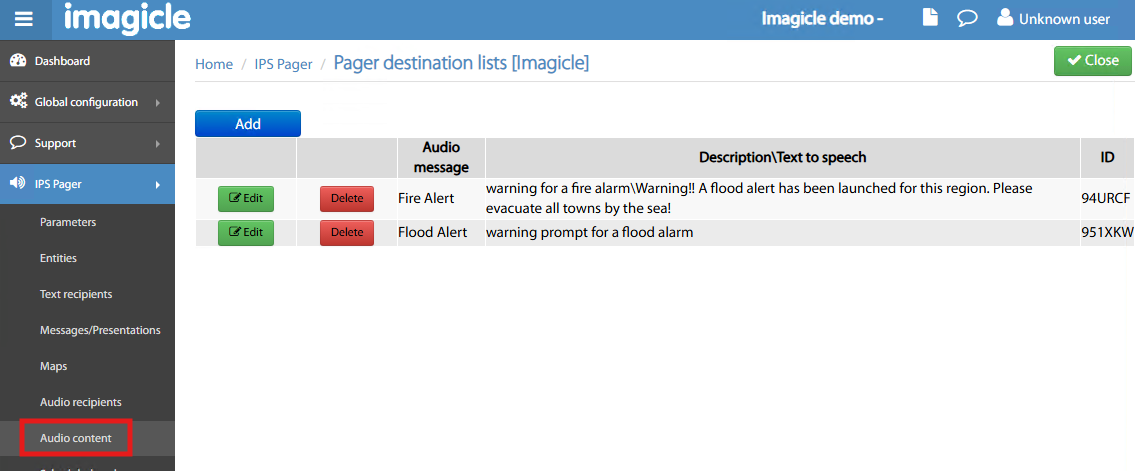Screen dimensions: 1135x471
Task: Click the green Close button
Action: (x=1092, y=60)
